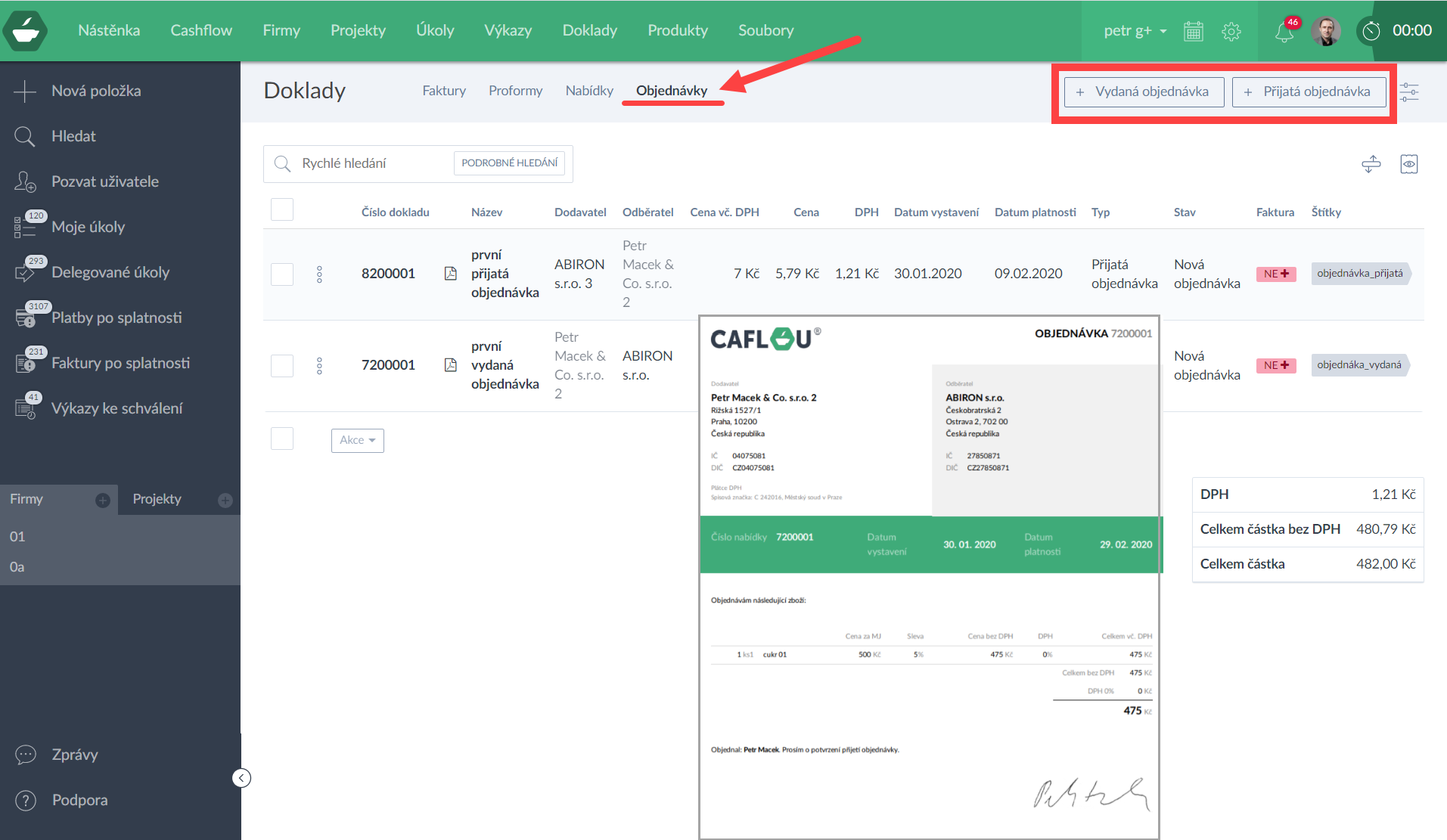Viewport: 1447px width, 840px height.
Task: Click the Podrobné hledání button
Action: point(509,163)
